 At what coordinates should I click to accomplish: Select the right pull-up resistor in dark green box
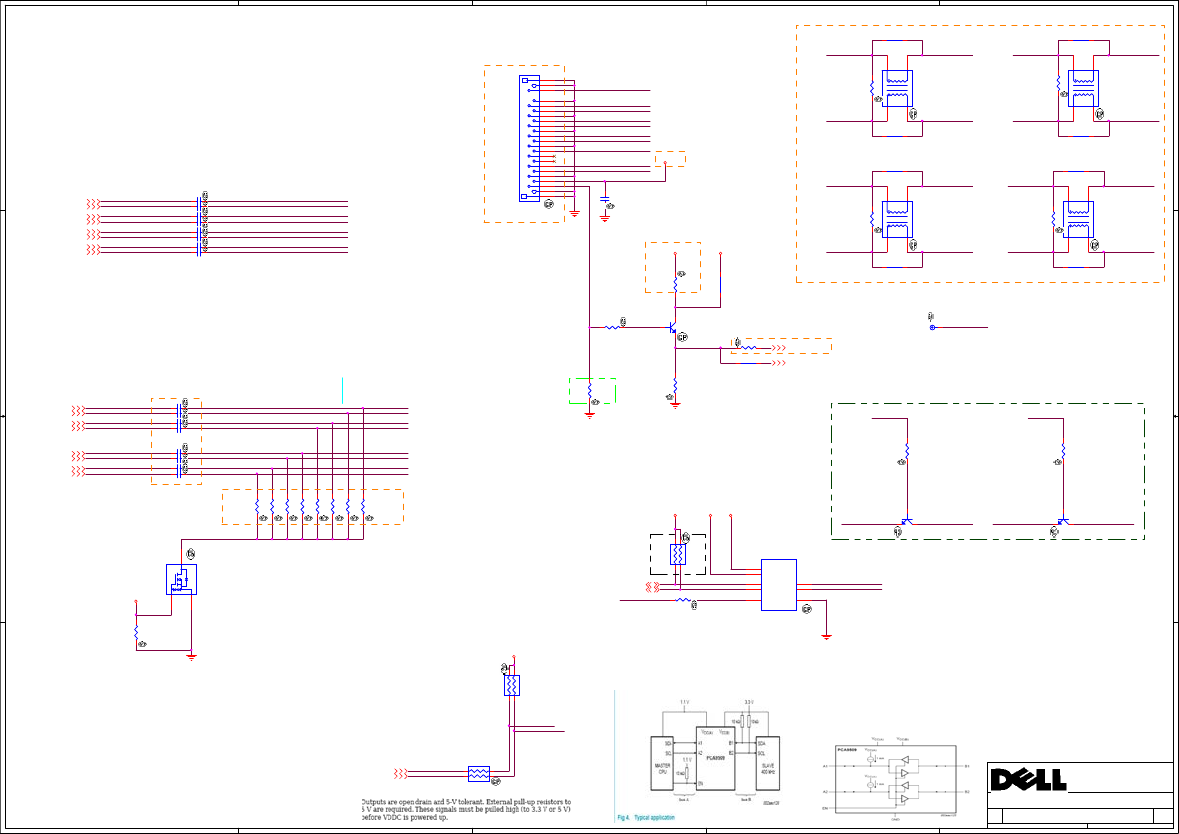click(1062, 450)
